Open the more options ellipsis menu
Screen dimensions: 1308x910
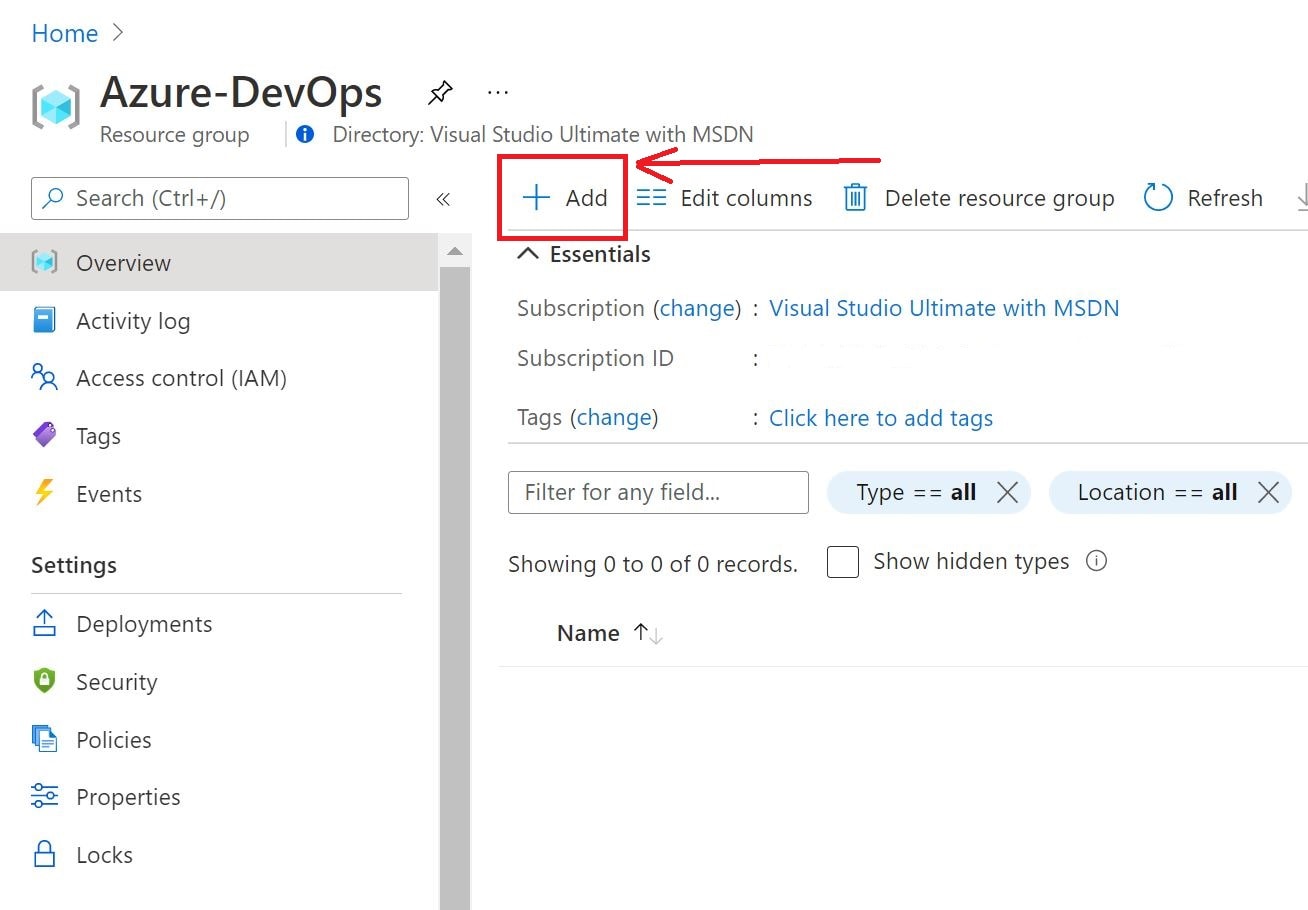click(x=498, y=92)
